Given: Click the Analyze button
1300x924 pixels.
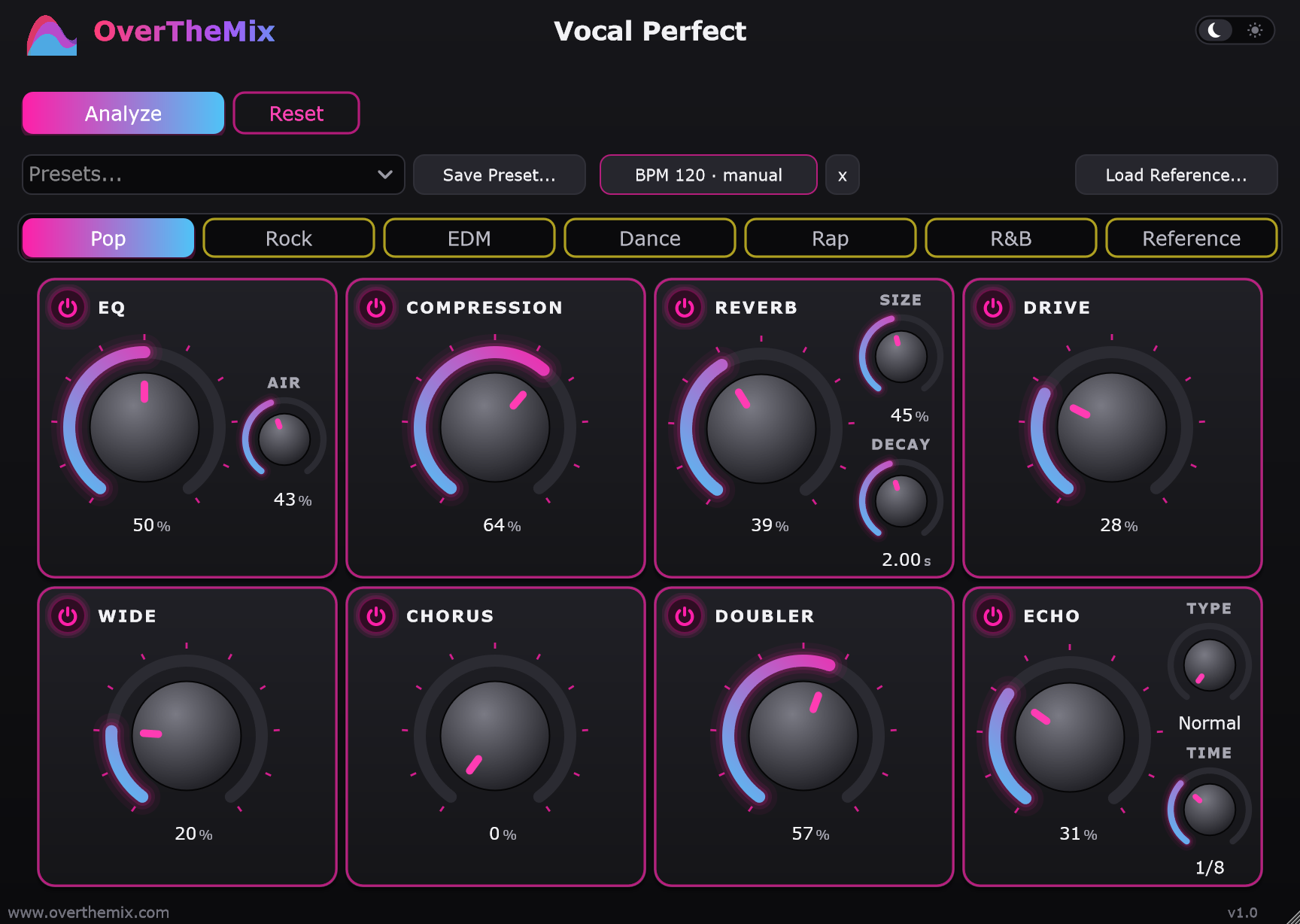Looking at the screenshot, I should coord(123,114).
